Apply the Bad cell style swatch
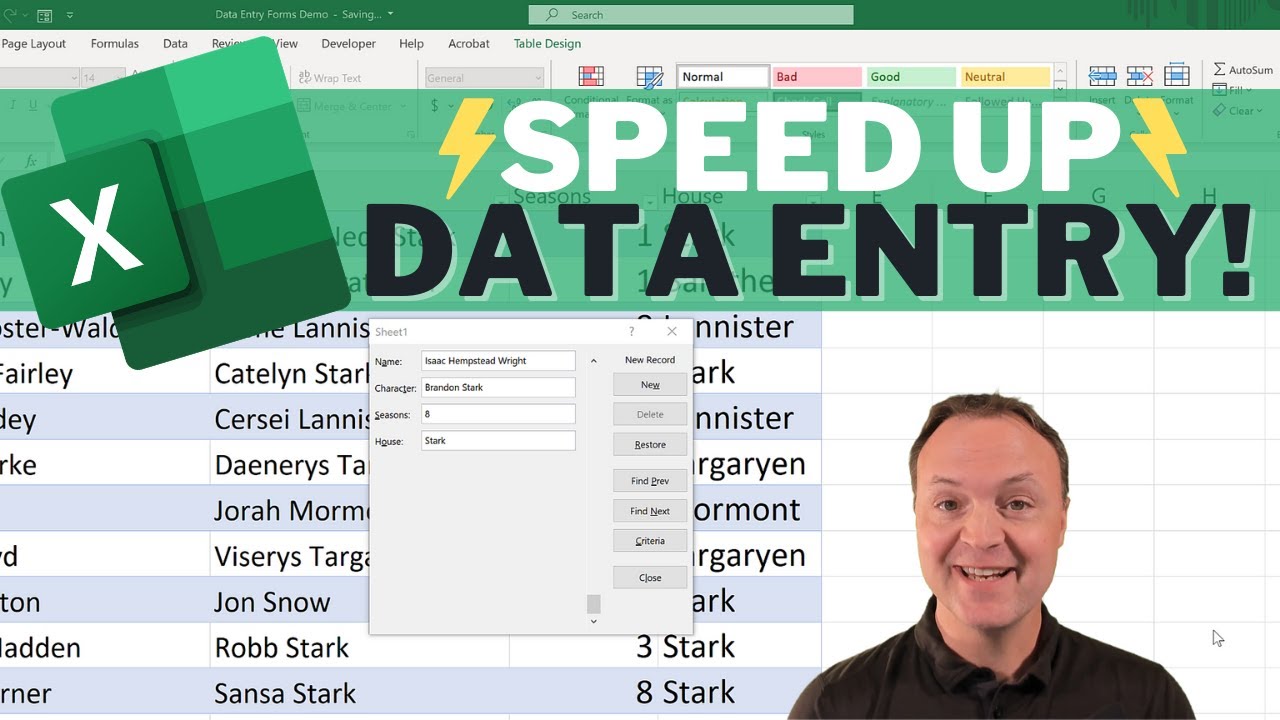This screenshot has height=720, width=1280. coord(816,77)
